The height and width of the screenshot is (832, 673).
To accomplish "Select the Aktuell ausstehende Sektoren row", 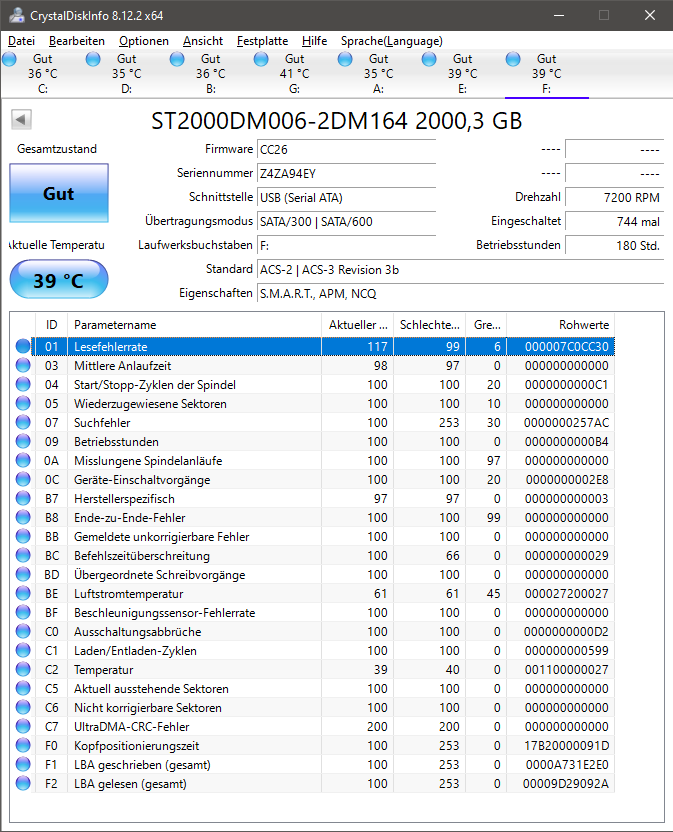I will coord(325,689).
